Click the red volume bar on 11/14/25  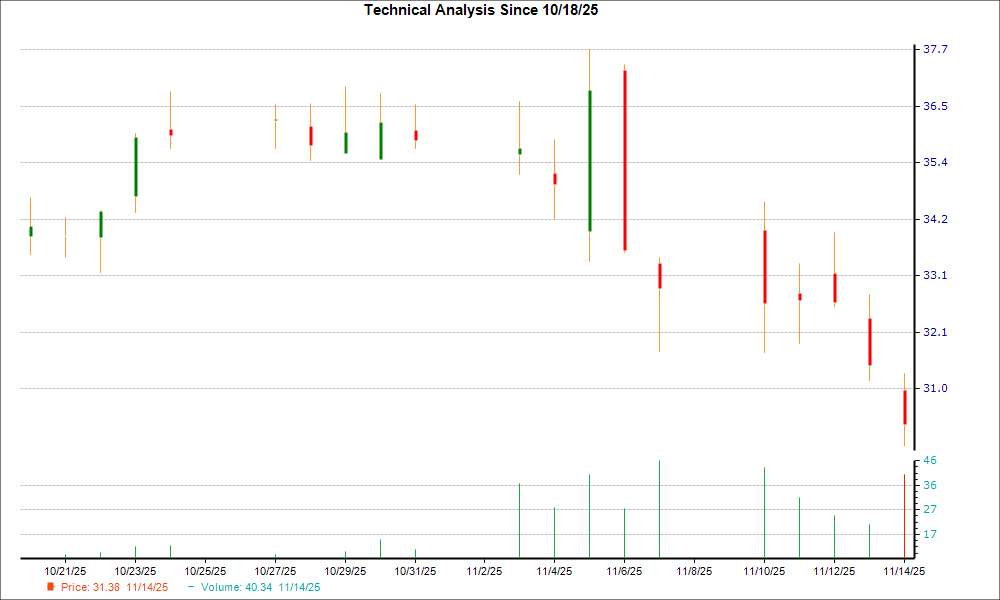[905, 510]
